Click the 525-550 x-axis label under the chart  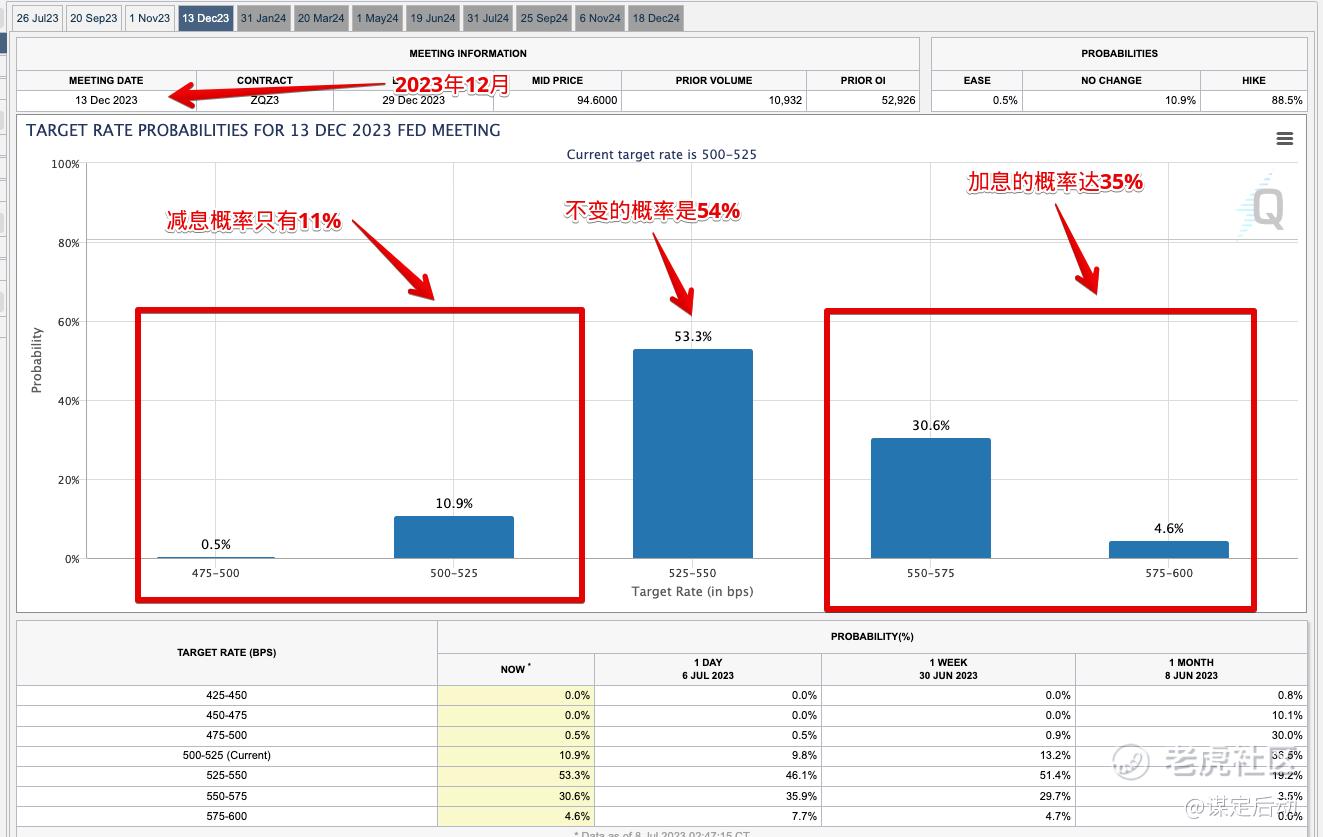click(693, 573)
